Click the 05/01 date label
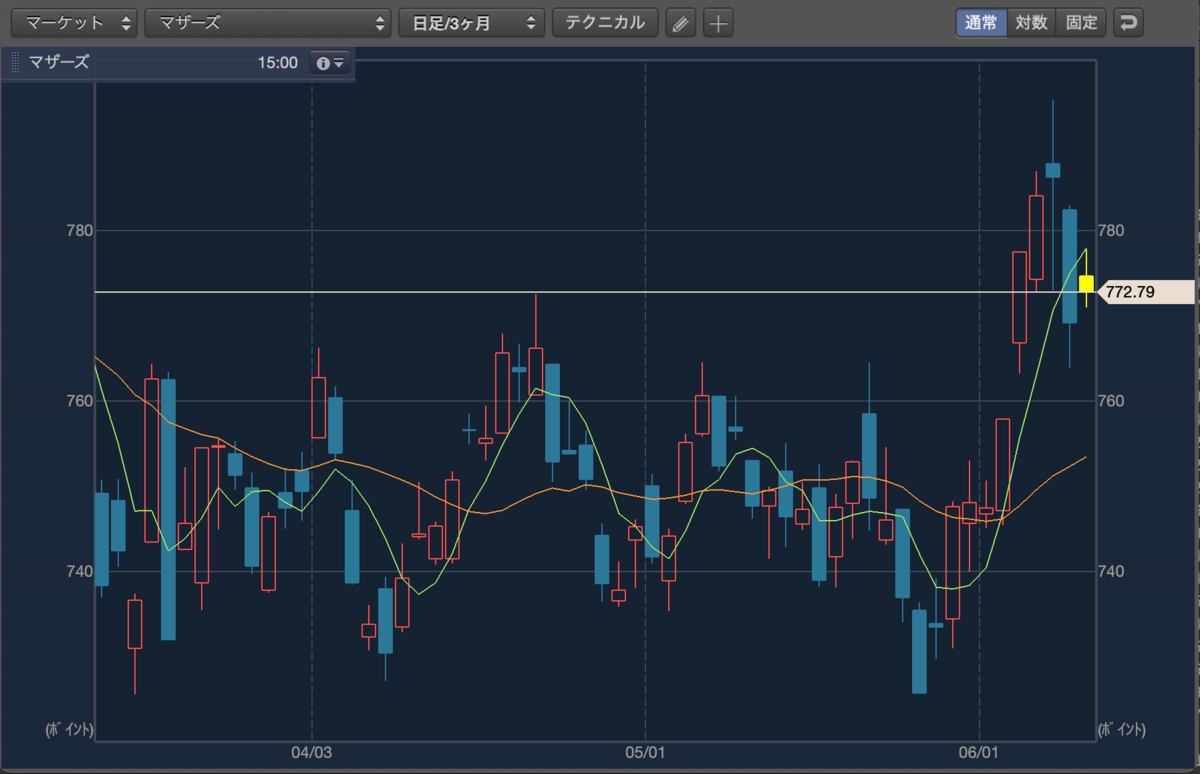 click(x=645, y=751)
